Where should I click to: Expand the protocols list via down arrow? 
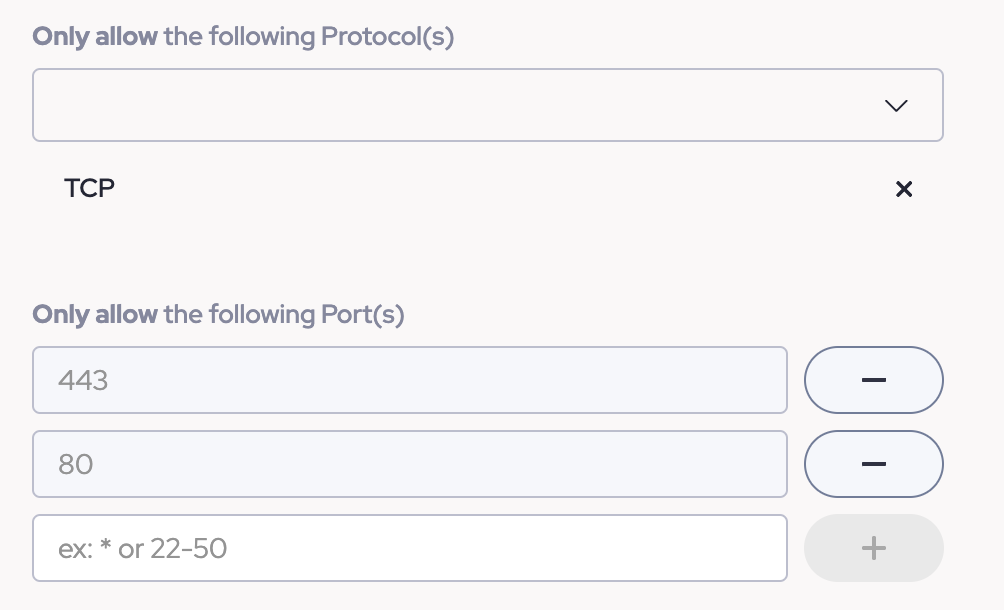896,105
